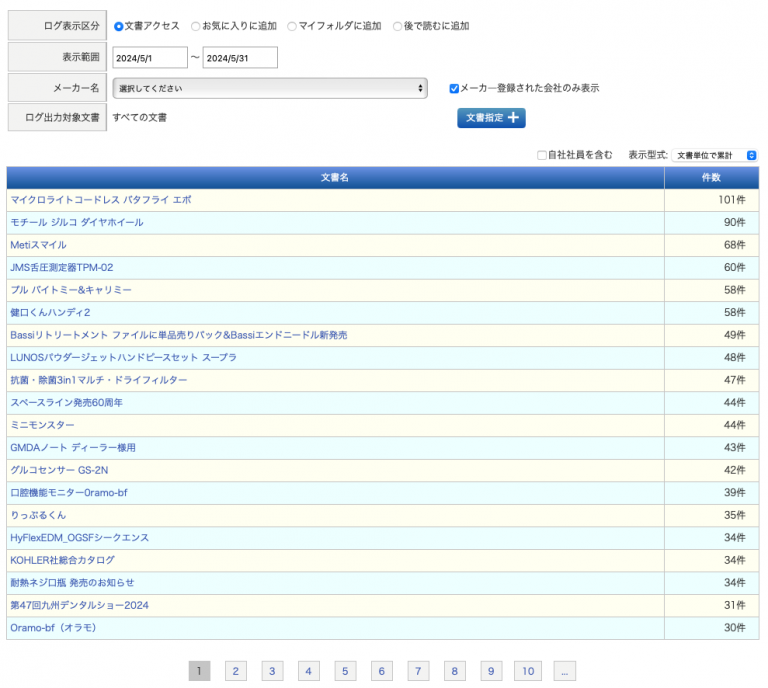Image resolution: width=768 pixels, height=688 pixels.
Task: Enable the 自社社員を含む checkbox
Action: click(x=542, y=155)
